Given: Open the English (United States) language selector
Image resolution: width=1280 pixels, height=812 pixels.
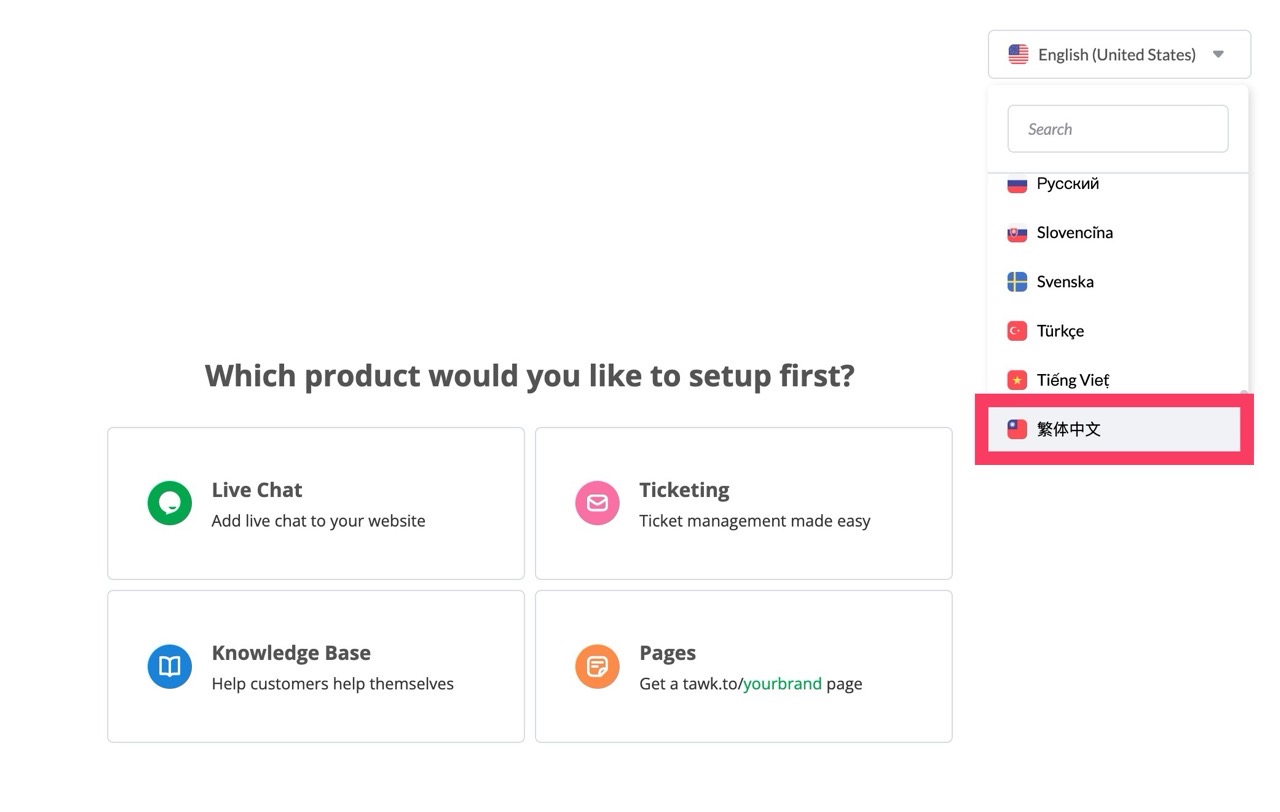Looking at the screenshot, I should [x=1118, y=55].
